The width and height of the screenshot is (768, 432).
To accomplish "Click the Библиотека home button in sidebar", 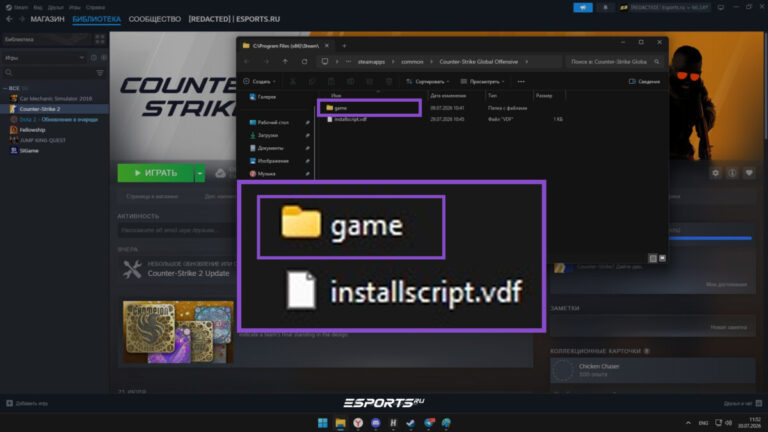I will click(x=47, y=39).
